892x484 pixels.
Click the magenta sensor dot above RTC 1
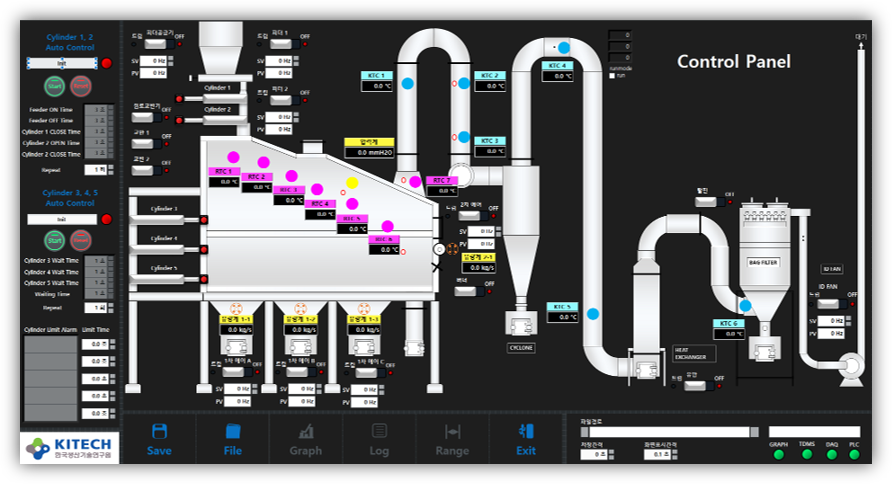pyautogui.click(x=233, y=157)
